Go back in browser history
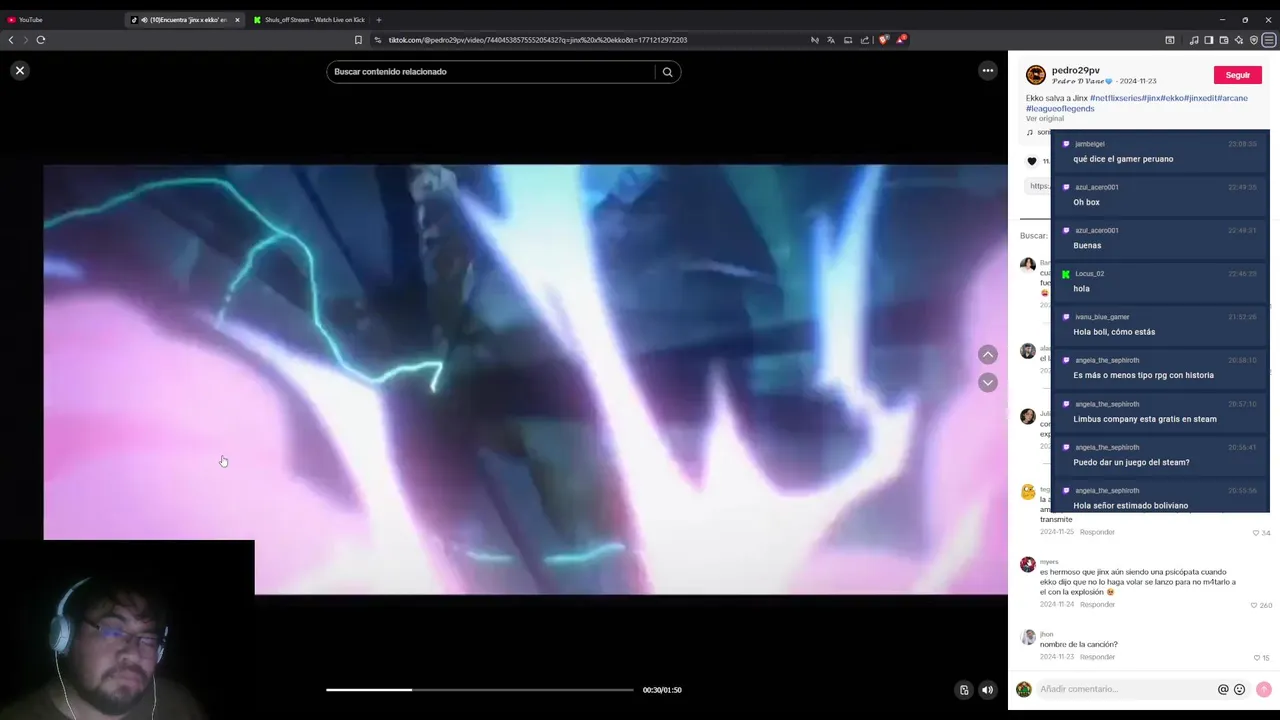 [11, 40]
